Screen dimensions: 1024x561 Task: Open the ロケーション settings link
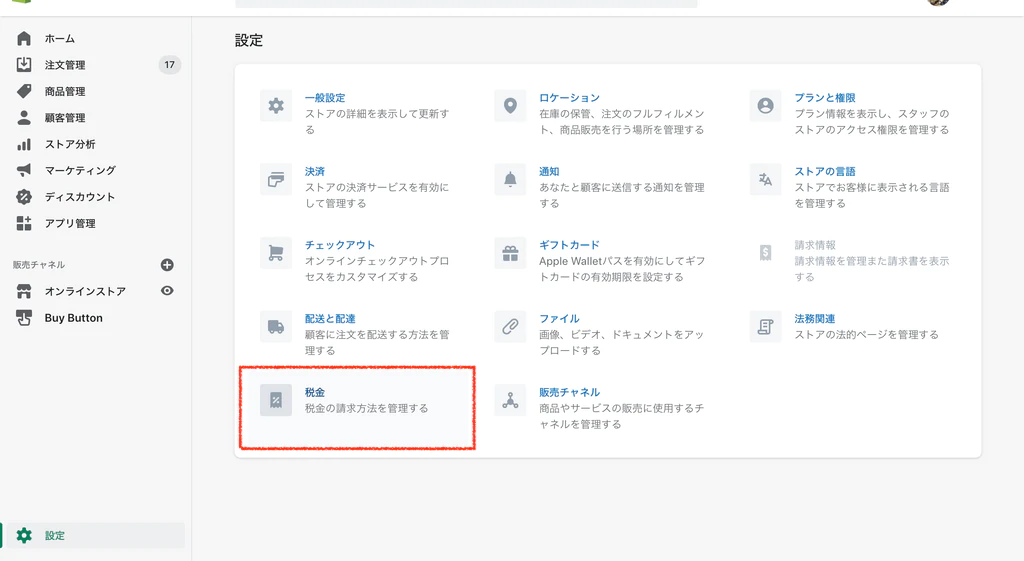[x=569, y=98]
